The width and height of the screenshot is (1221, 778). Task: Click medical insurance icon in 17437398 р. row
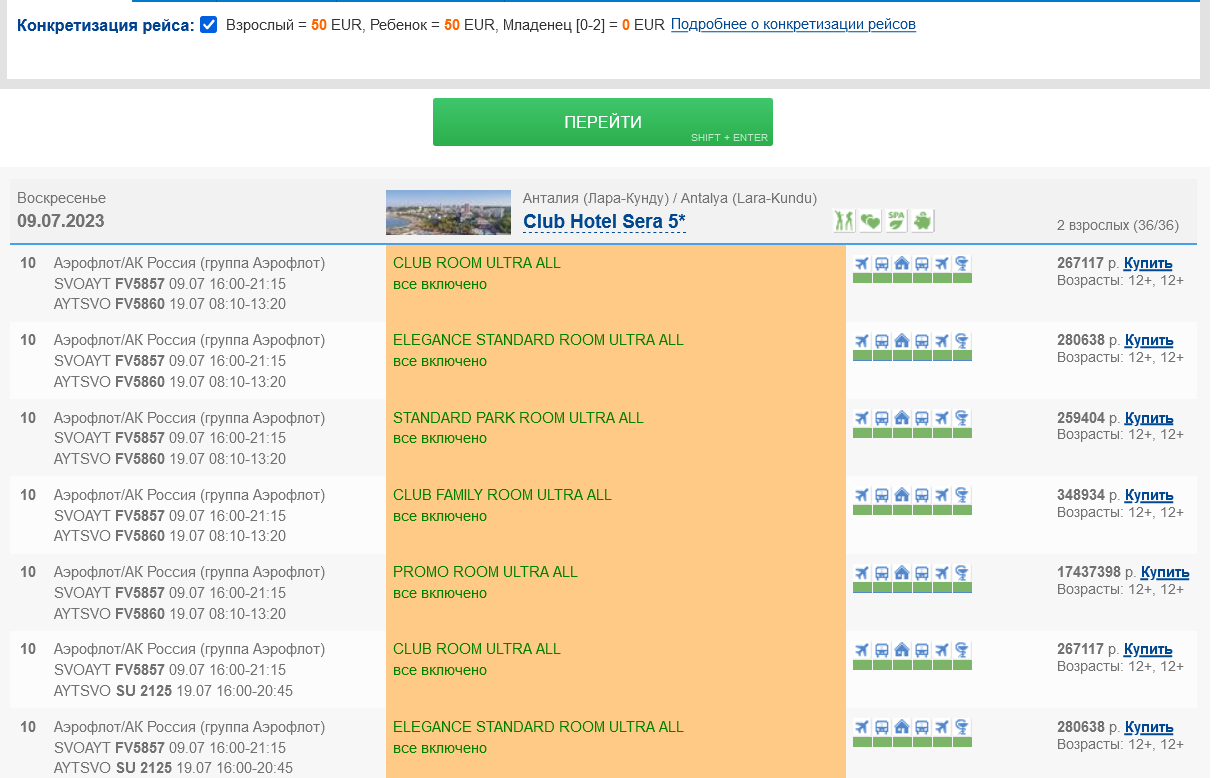(962, 572)
